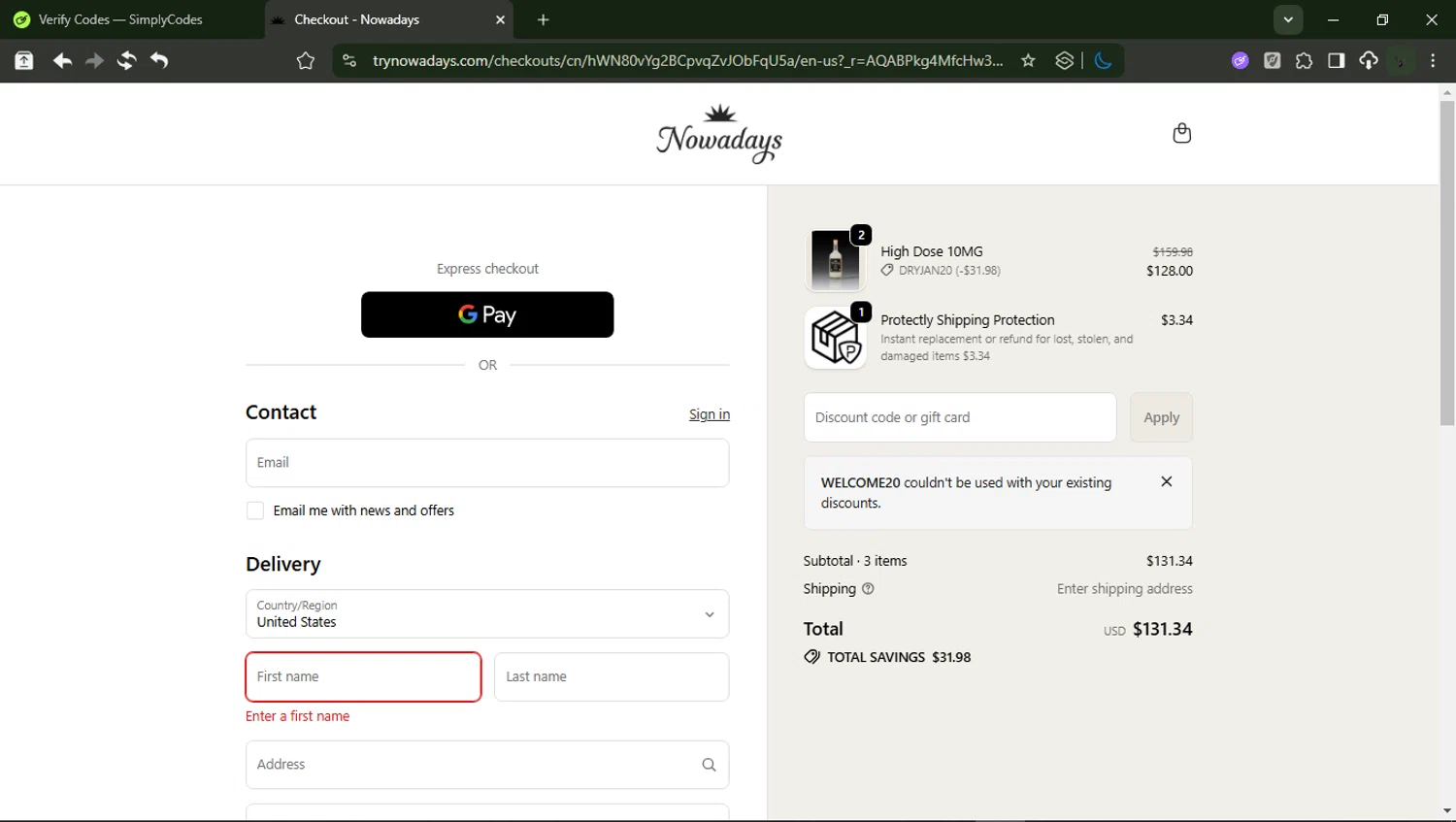
Task: Click the shipping info question mark icon
Action: point(868,589)
